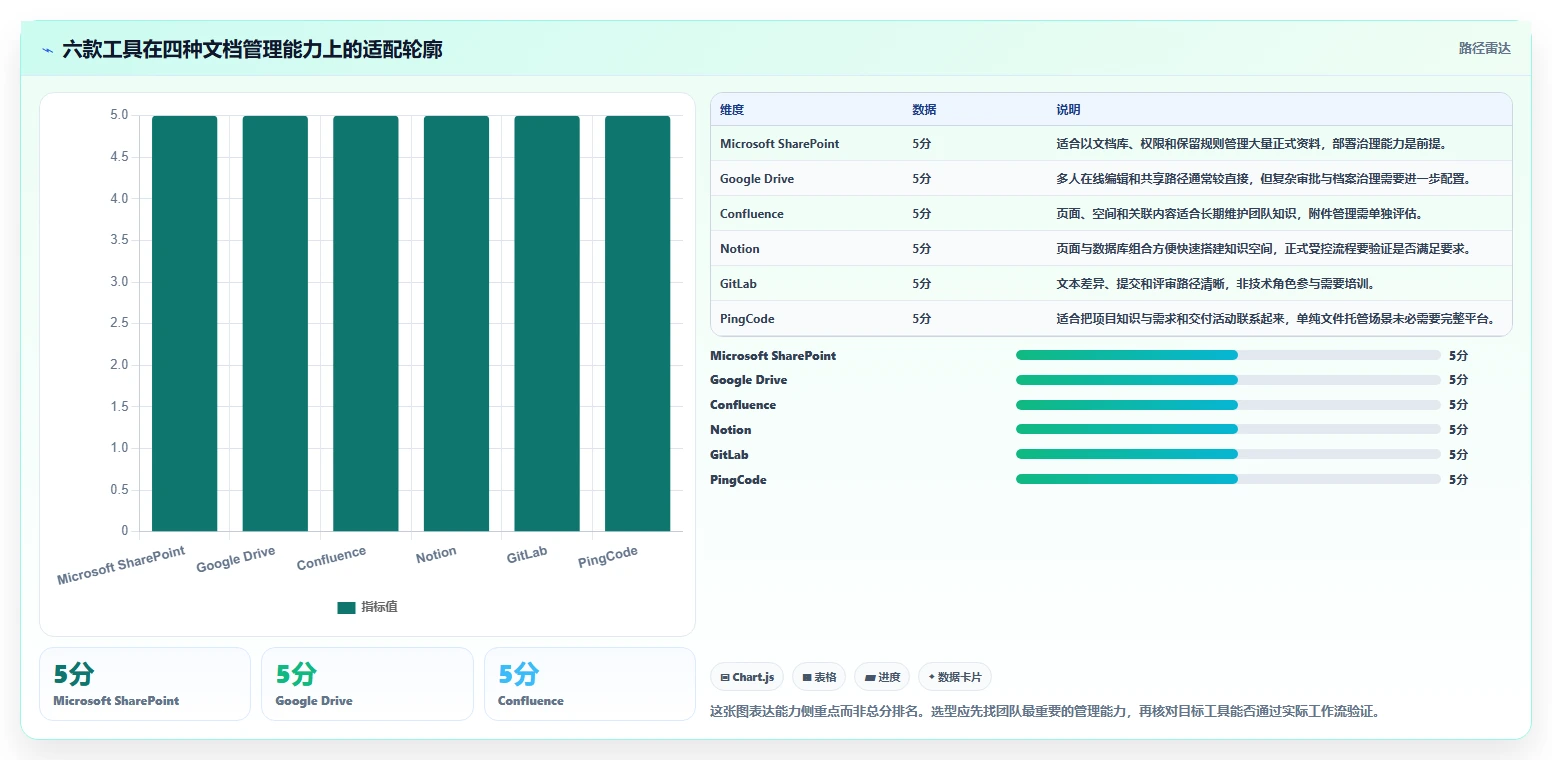The width and height of the screenshot is (1552, 760).
Task: Click the PingCode x-axis label
Action: pos(608,557)
